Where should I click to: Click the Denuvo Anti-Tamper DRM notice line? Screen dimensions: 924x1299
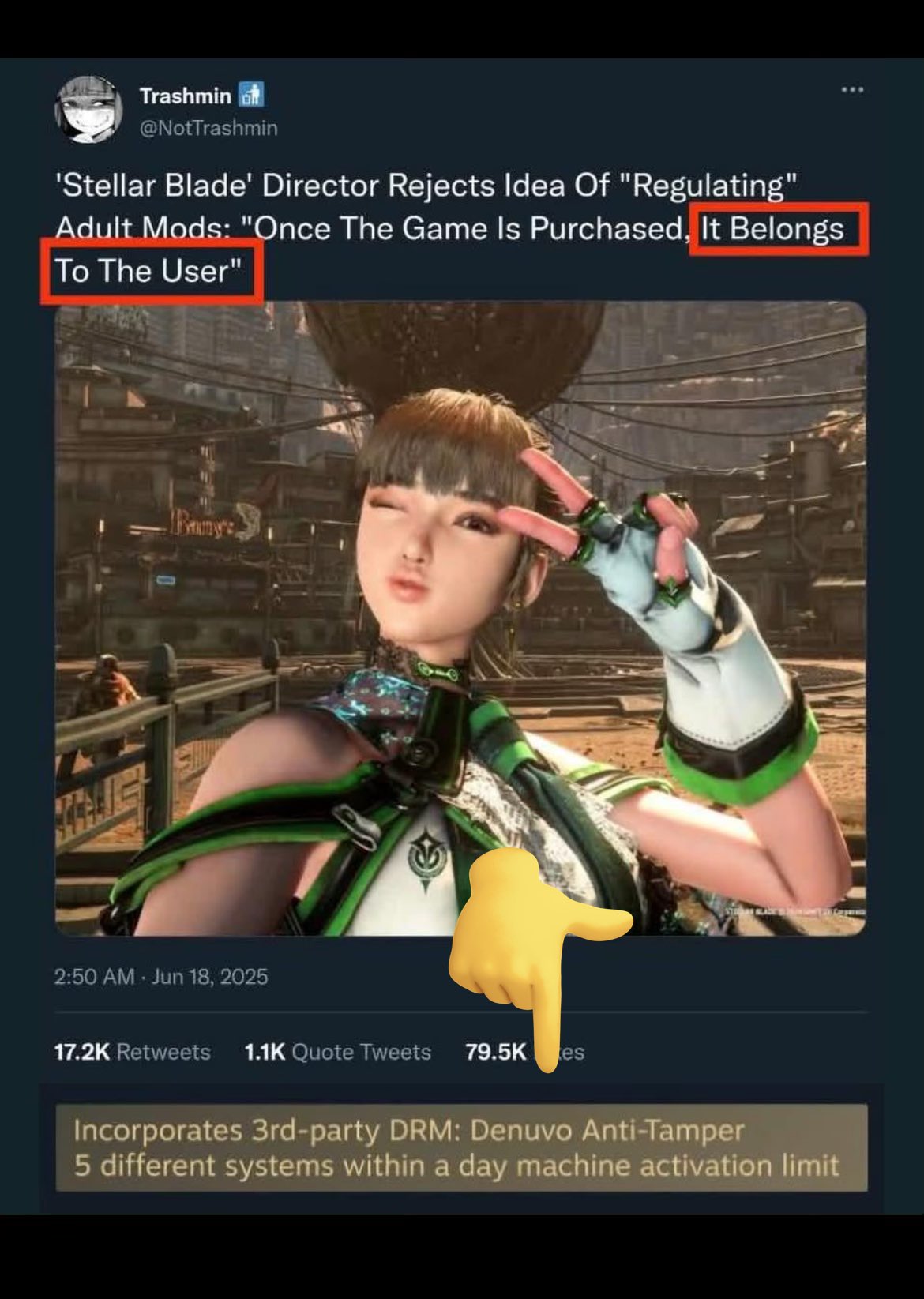[x=409, y=1131]
